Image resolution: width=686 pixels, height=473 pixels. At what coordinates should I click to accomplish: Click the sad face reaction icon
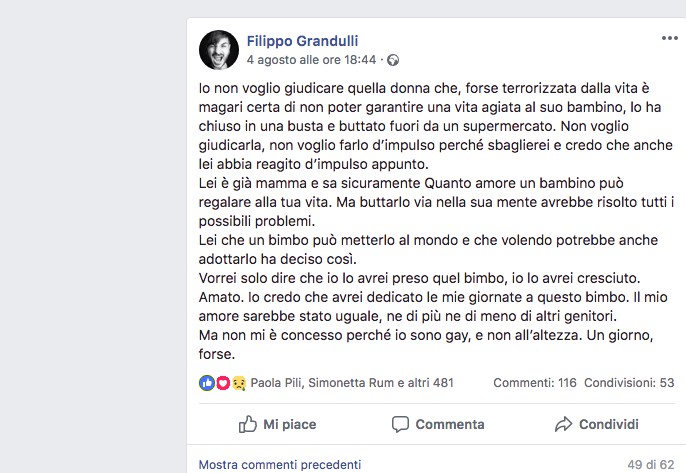pos(238,383)
